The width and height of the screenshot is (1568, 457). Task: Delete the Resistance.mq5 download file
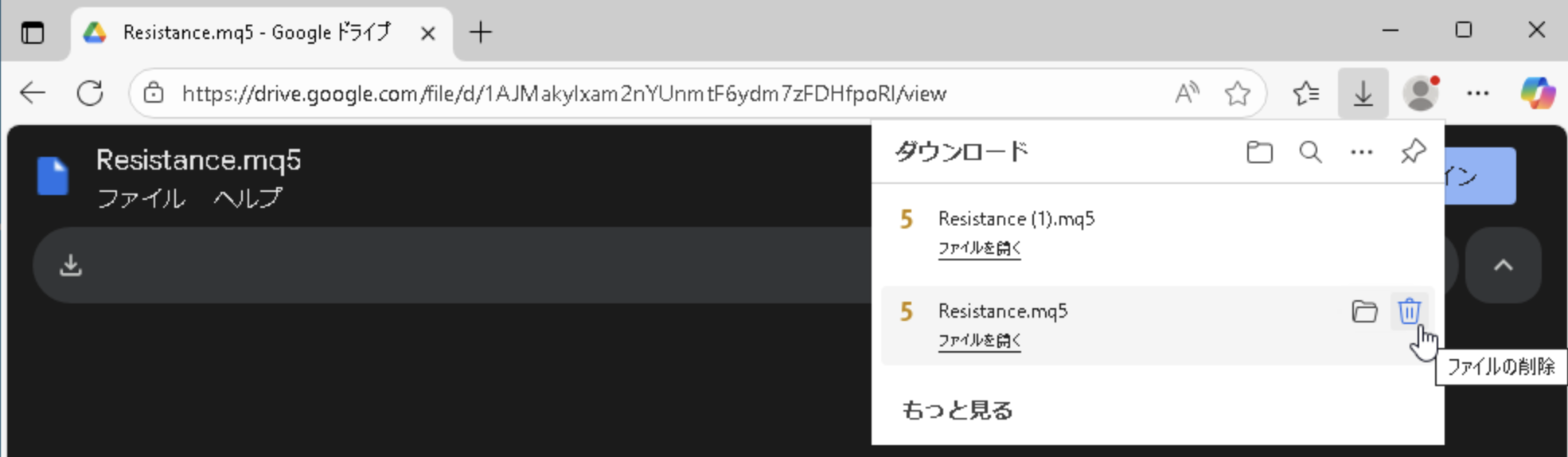pos(1409,311)
